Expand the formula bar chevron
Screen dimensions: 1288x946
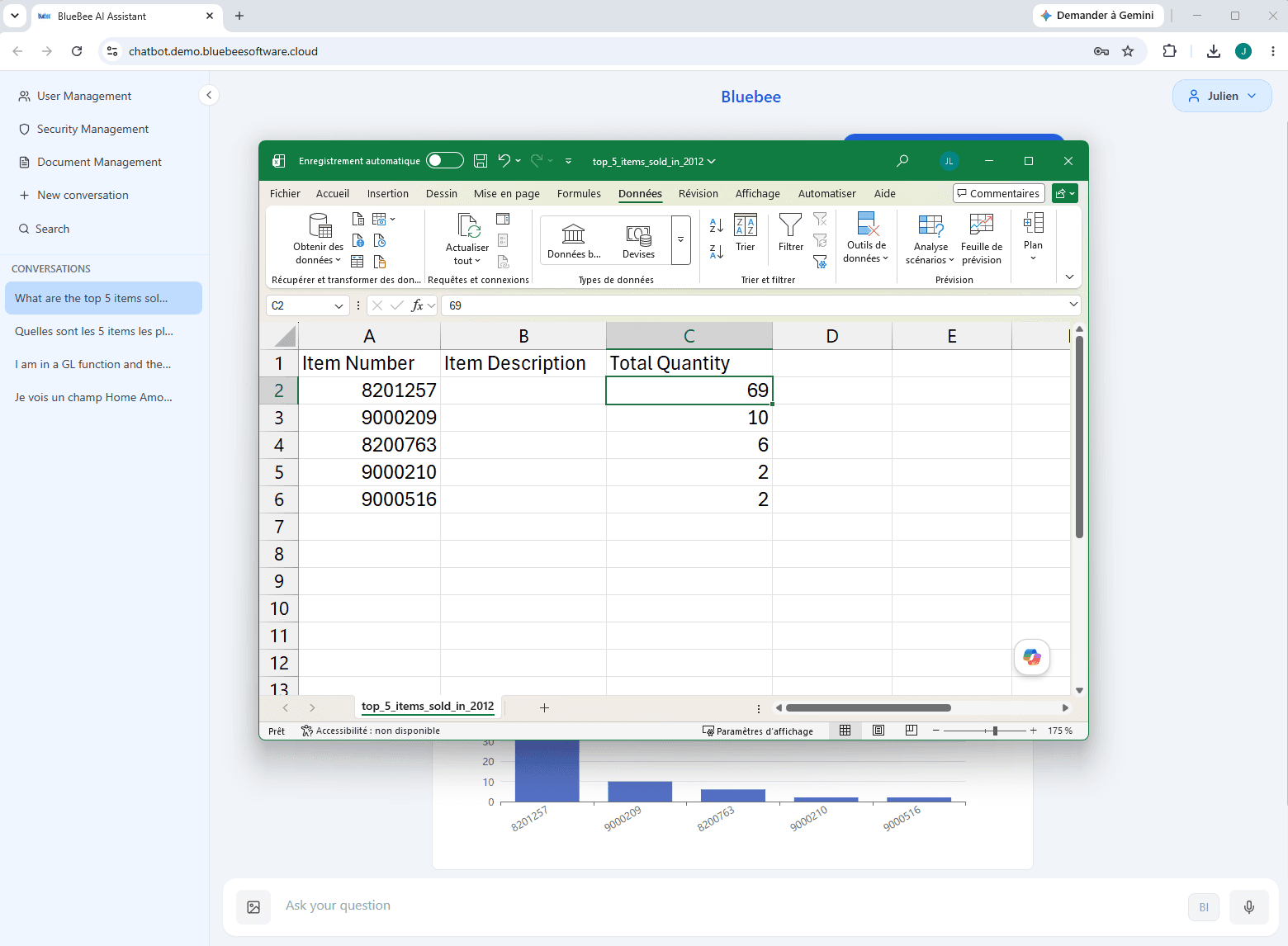(1073, 305)
